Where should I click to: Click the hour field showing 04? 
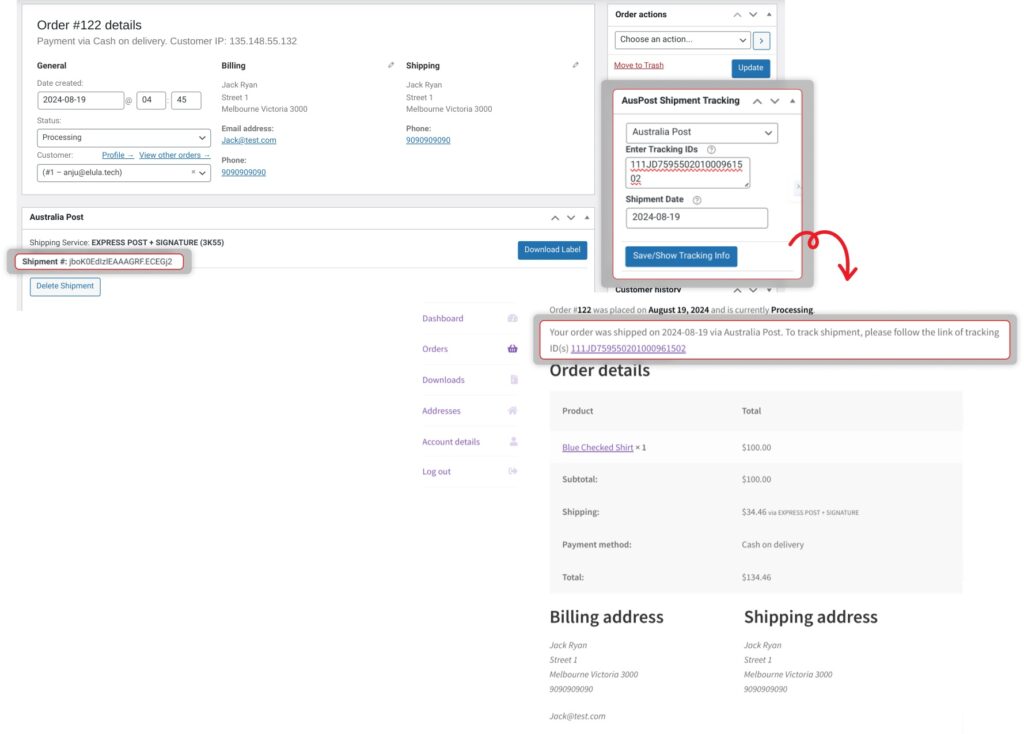tap(151, 100)
